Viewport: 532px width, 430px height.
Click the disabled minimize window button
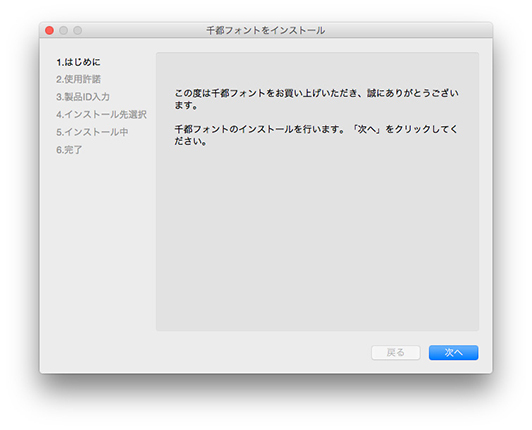[x=63, y=31]
